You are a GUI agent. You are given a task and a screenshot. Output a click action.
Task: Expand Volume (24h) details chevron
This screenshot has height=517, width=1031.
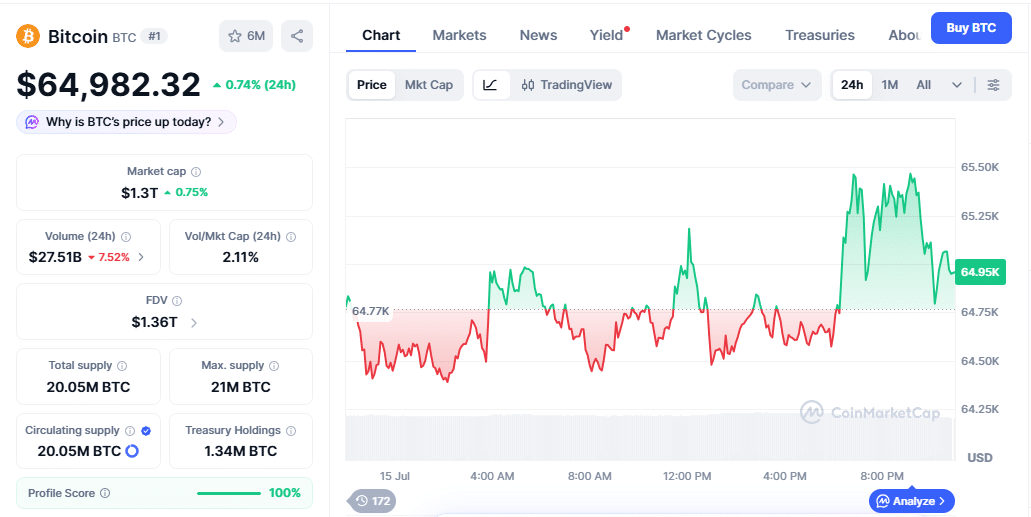point(141,257)
